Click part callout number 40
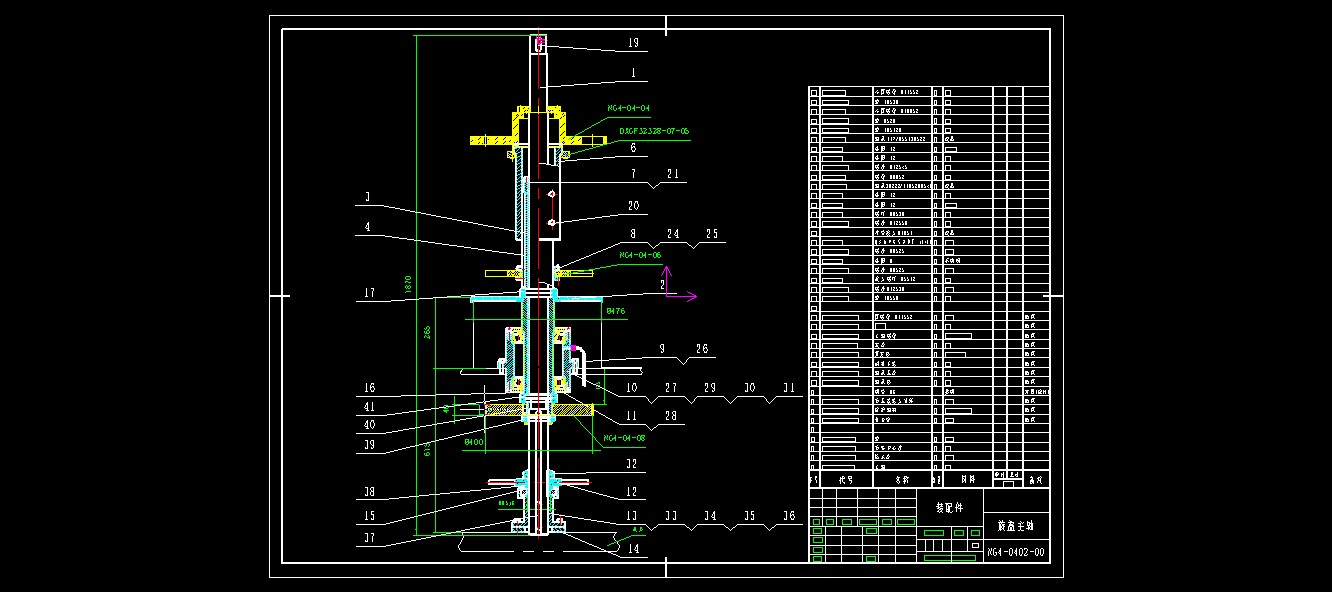Screen dimensions: 1332x592 (369, 425)
